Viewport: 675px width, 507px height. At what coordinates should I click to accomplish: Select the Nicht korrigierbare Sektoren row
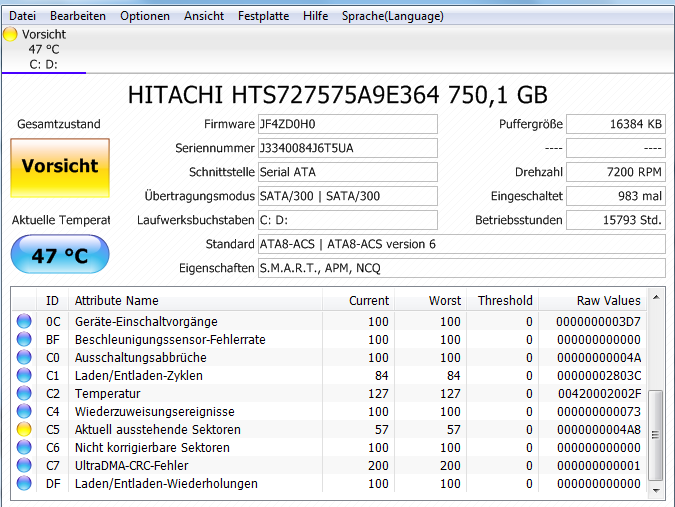point(329,448)
